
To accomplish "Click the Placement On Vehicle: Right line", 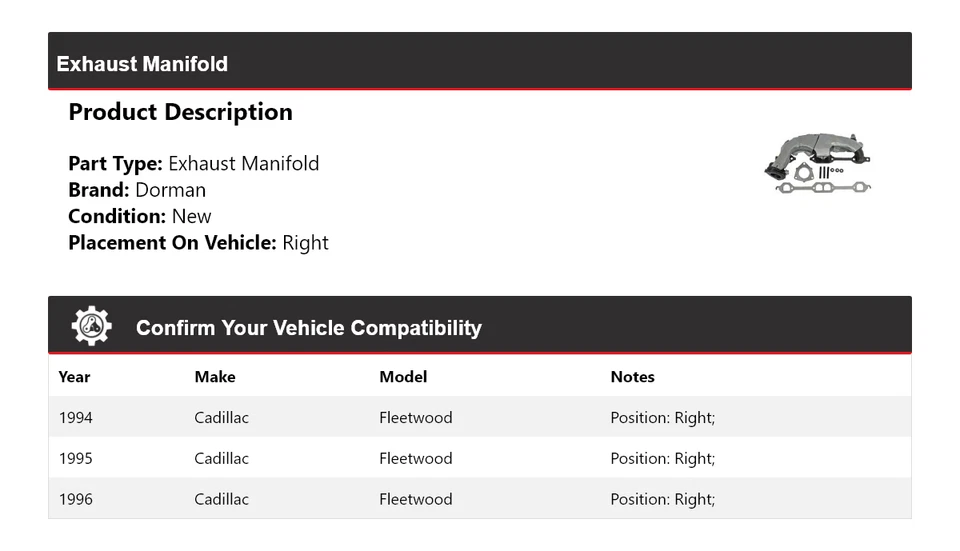I will (x=198, y=242).
